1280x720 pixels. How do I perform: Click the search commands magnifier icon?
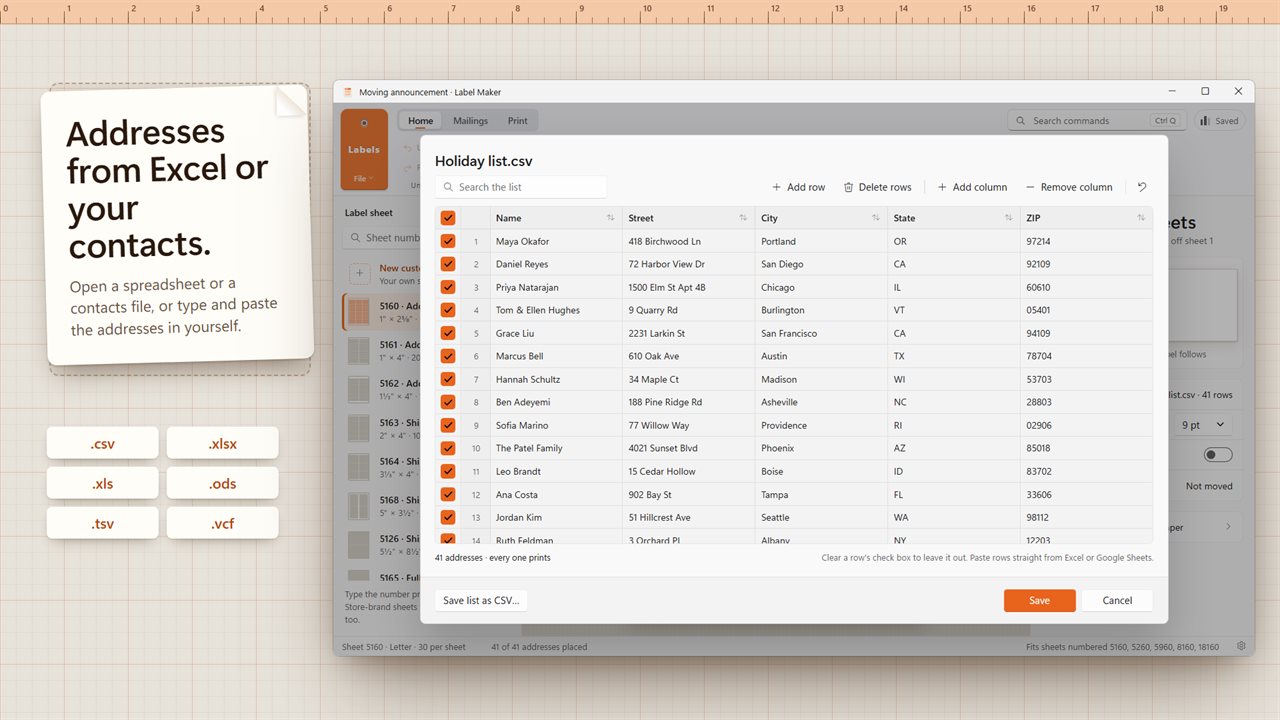[x=1021, y=121]
